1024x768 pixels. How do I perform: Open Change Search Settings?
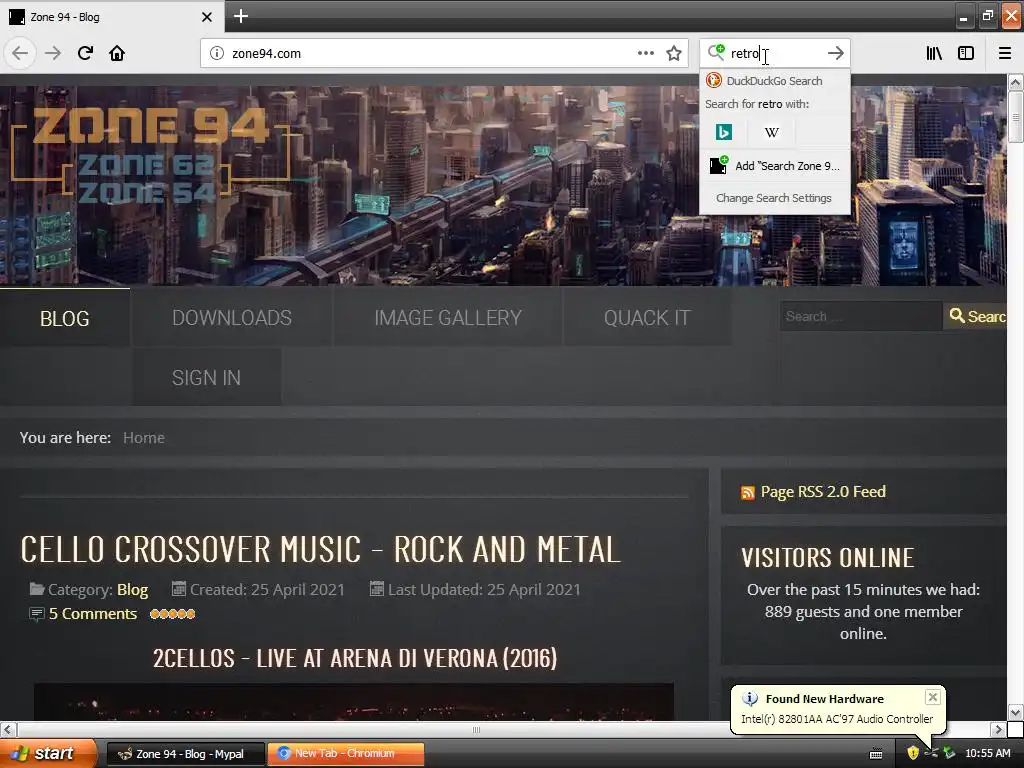point(773,198)
